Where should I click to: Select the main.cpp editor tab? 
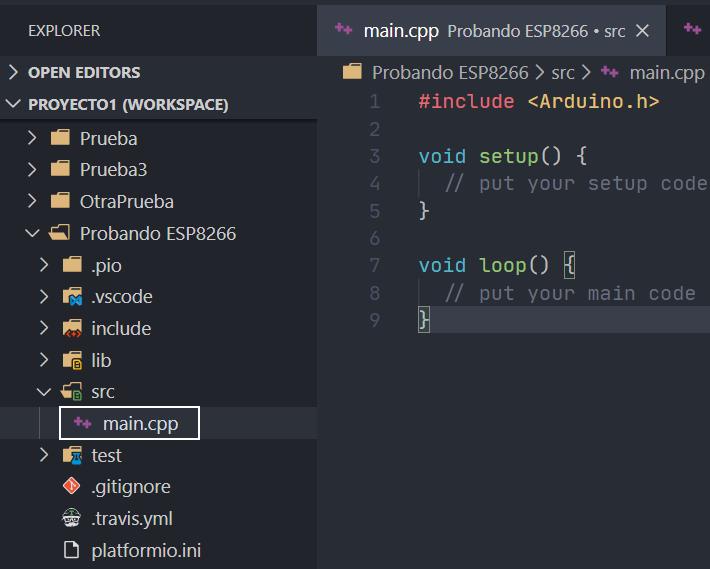coord(491,31)
